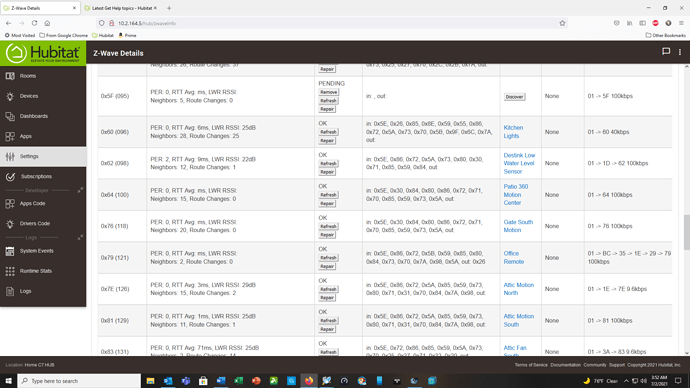Repair node 0x5F (095)
690x388 pixels.
click(327, 109)
